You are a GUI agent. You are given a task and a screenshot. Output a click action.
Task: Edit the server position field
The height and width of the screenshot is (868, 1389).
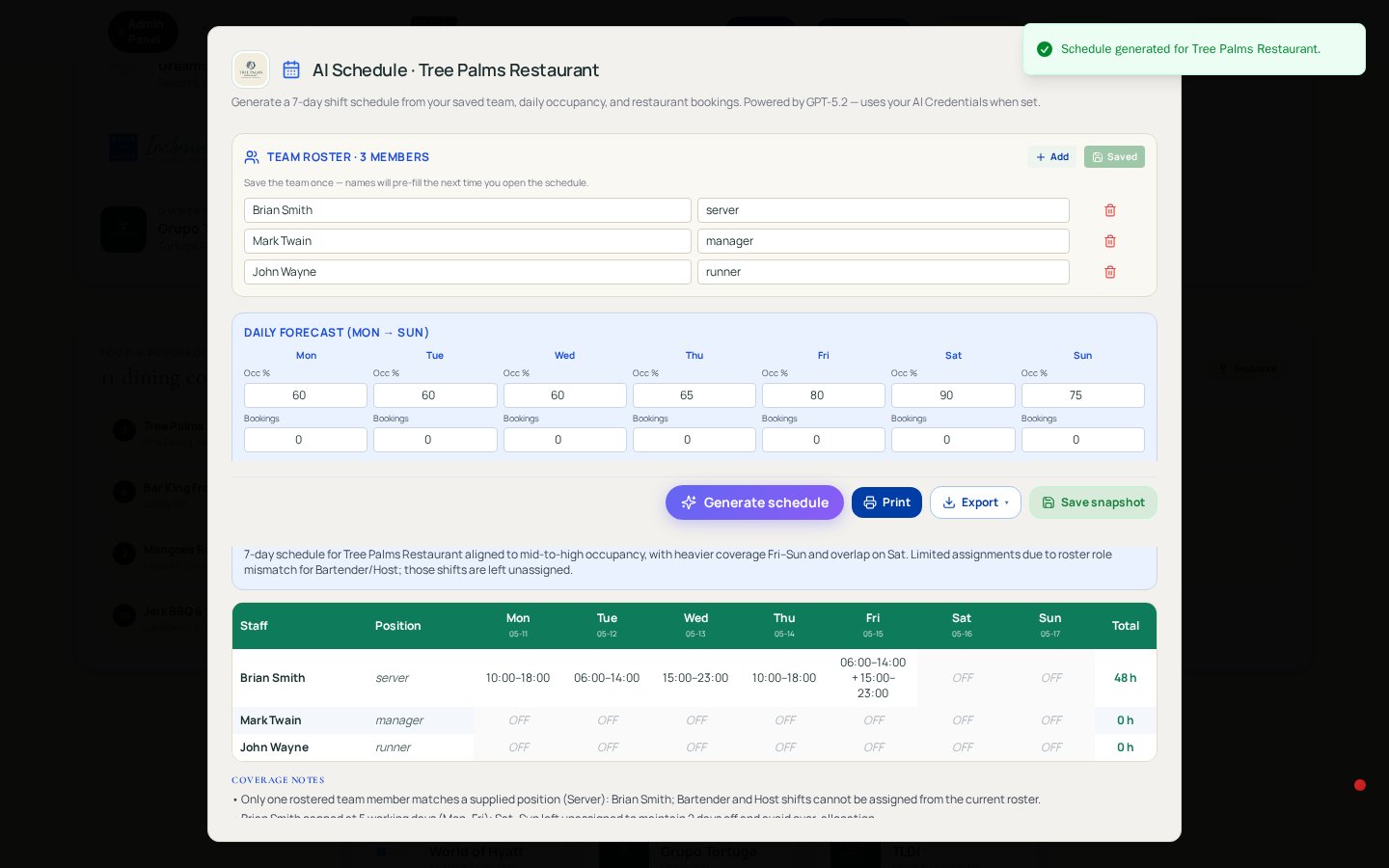[x=884, y=210]
